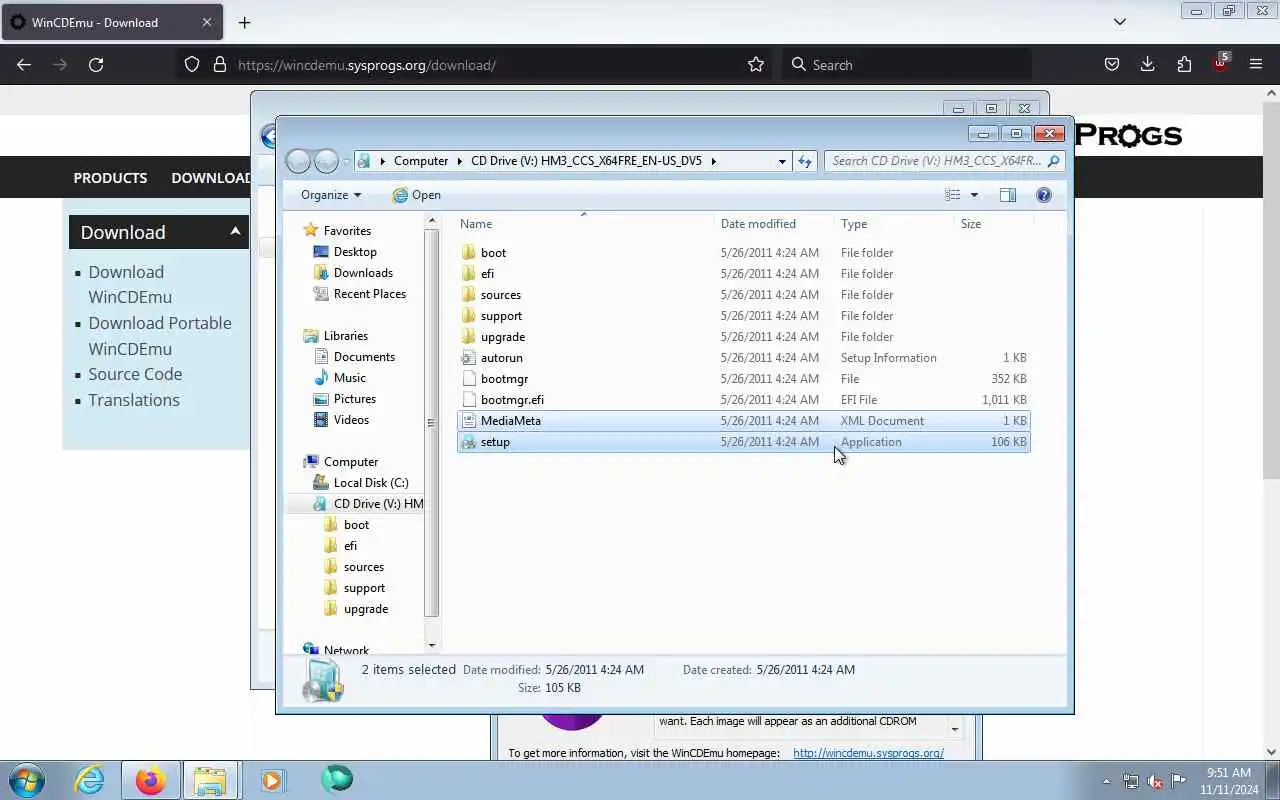Show hidden system tray icons

click(x=1106, y=781)
